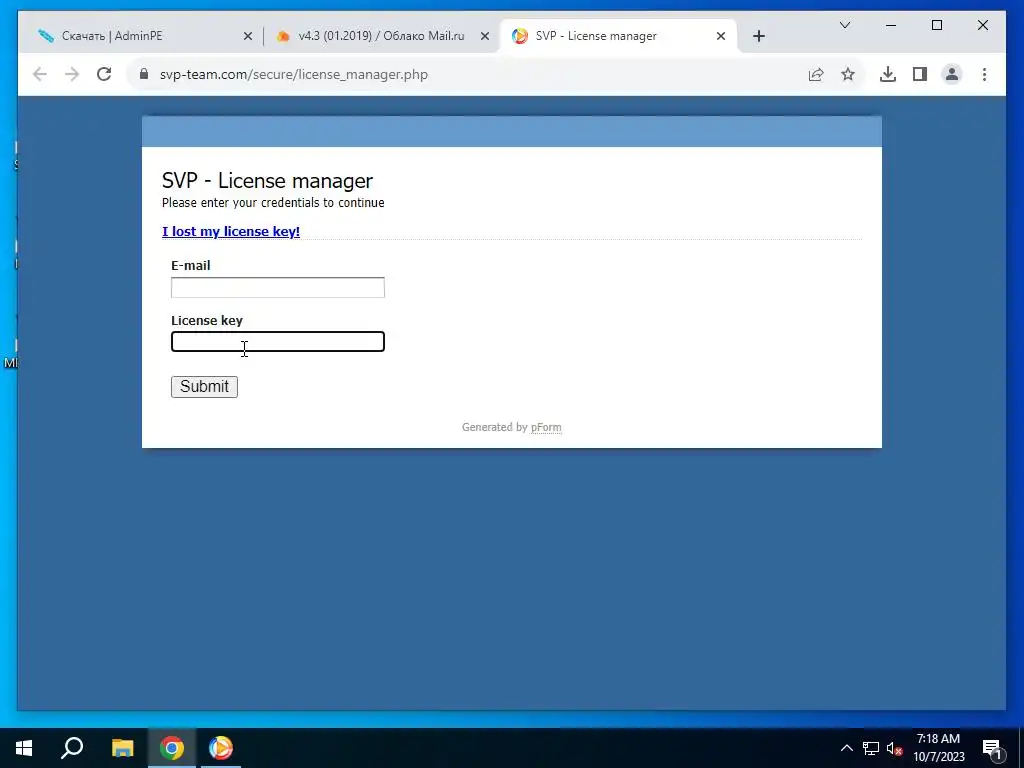Switch to the Облако Mail.ru tab
The image size is (1024, 768).
click(x=381, y=36)
